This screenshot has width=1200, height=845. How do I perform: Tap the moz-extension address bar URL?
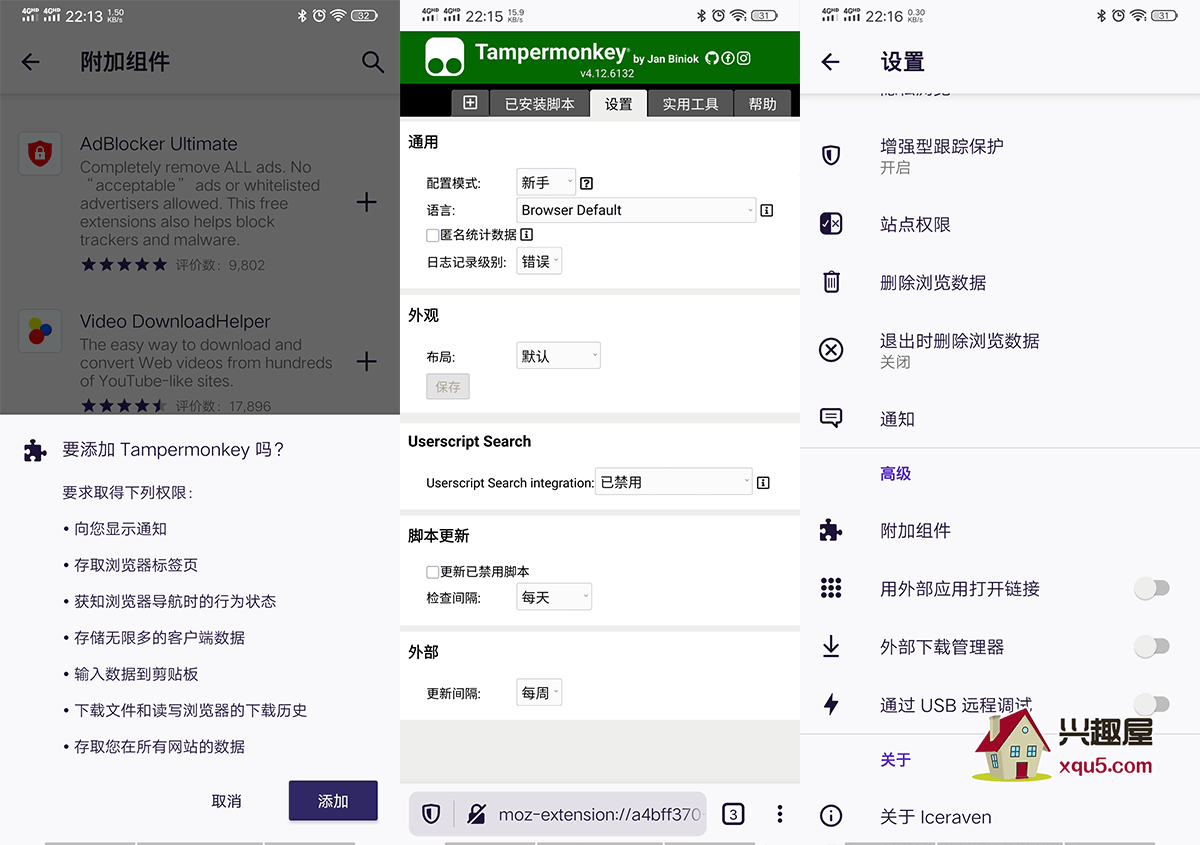pyautogui.click(x=600, y=814)
